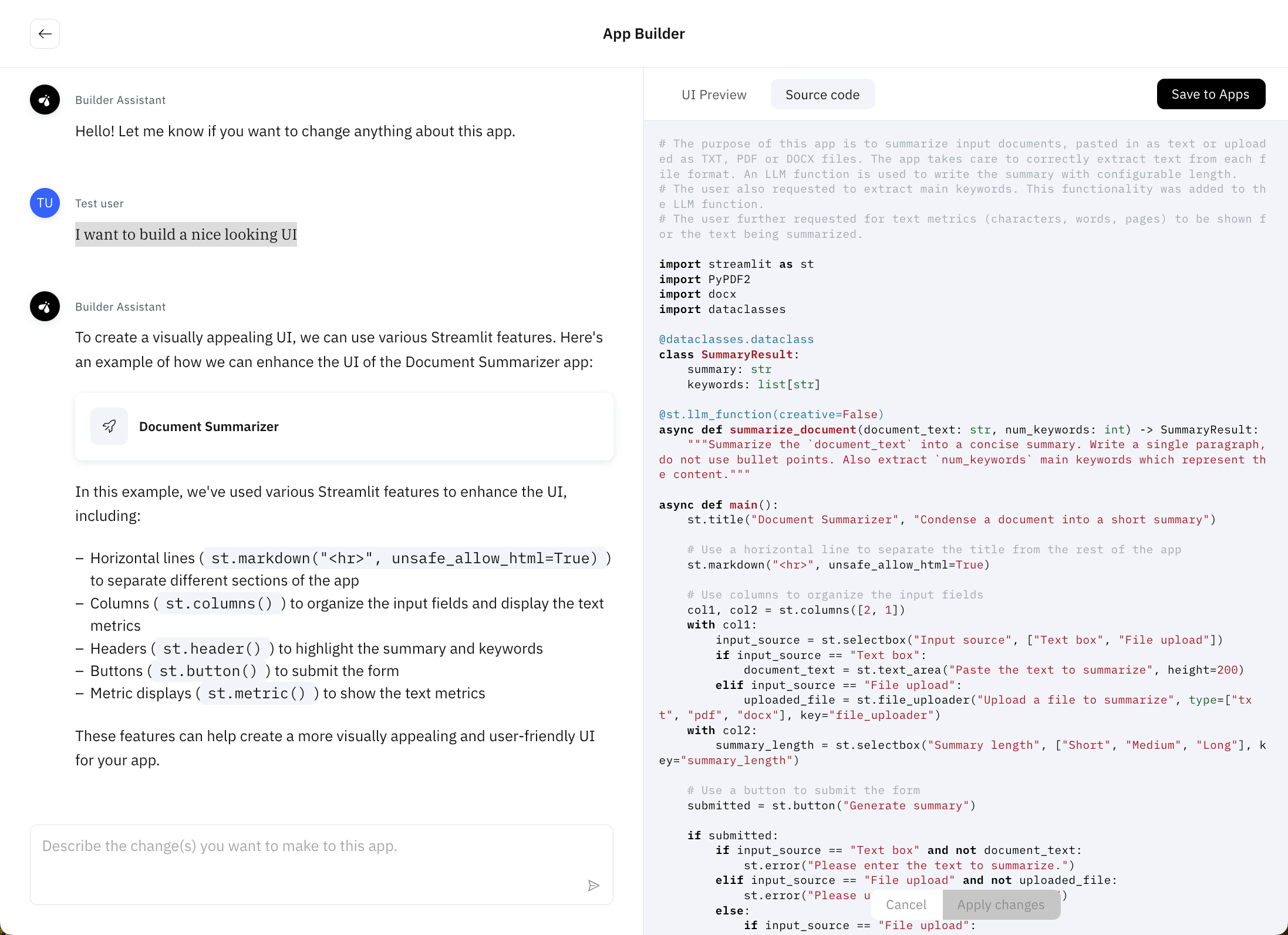Click the '@dataclasses.dataclass' decorator line
Image resolution: width=1288 pixels, height=935 pixels.
[736, 339]
